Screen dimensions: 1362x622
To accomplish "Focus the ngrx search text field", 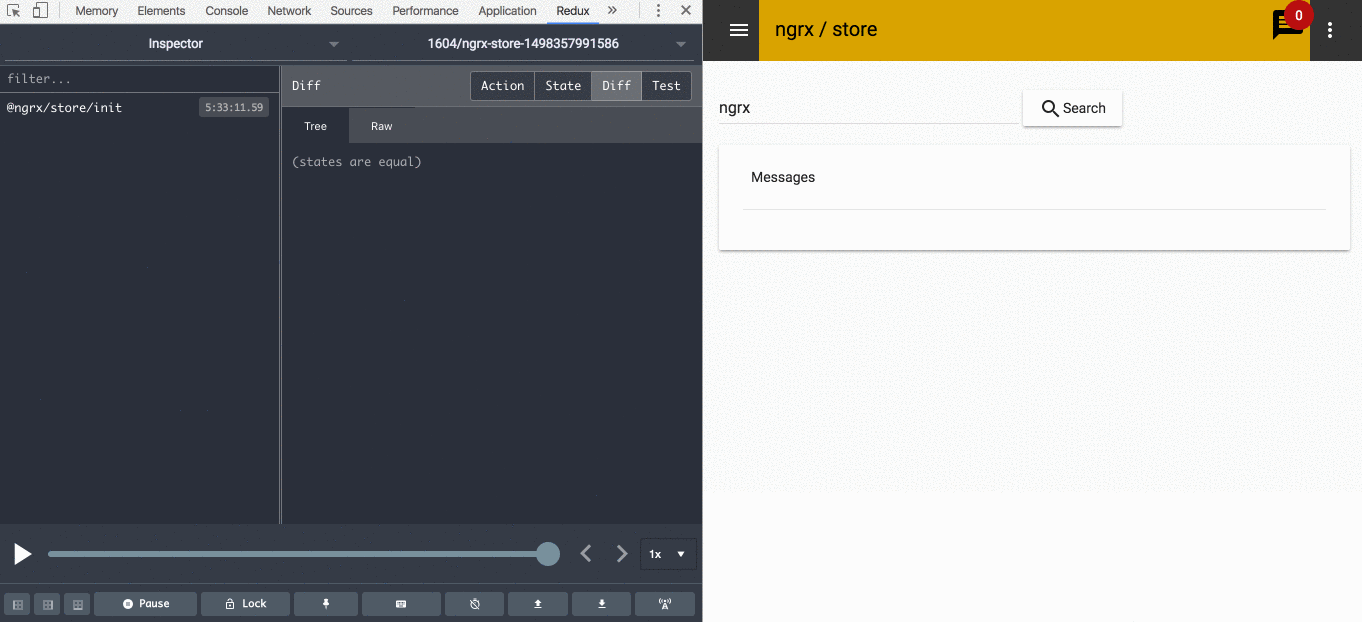I will coord(868,108).
